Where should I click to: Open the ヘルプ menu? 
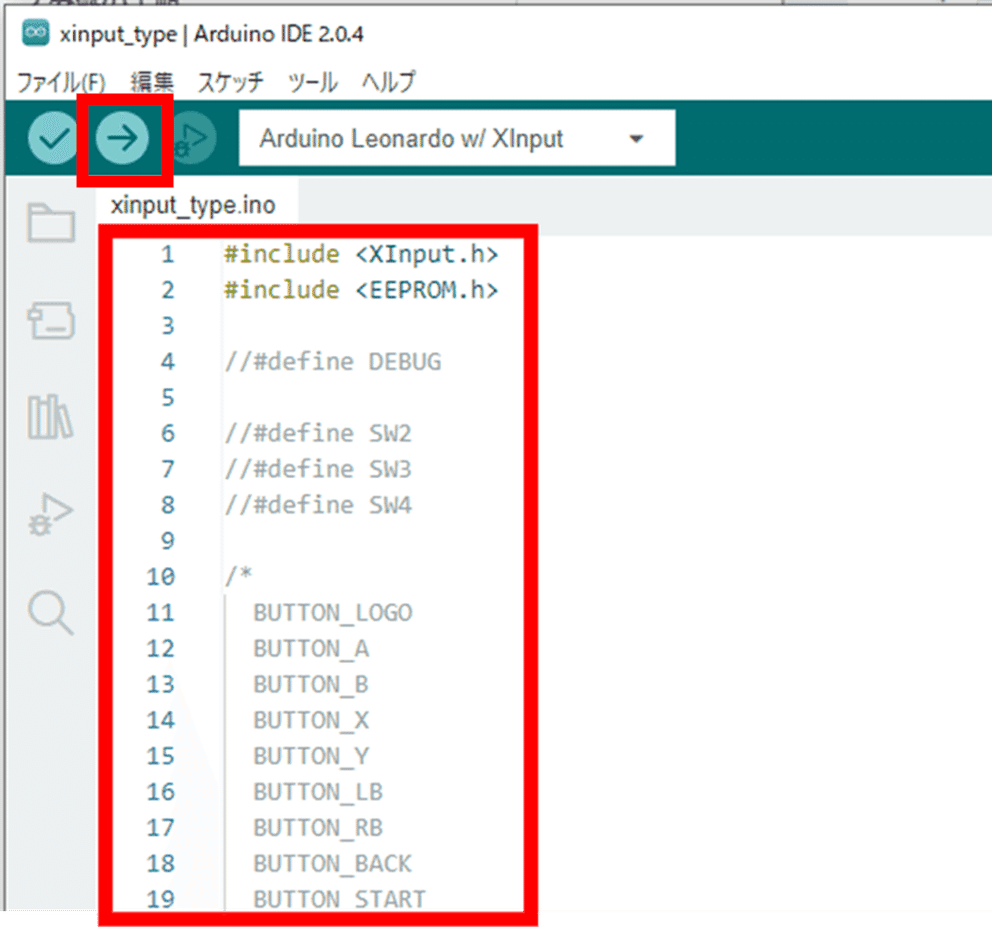tap(388, 82)
